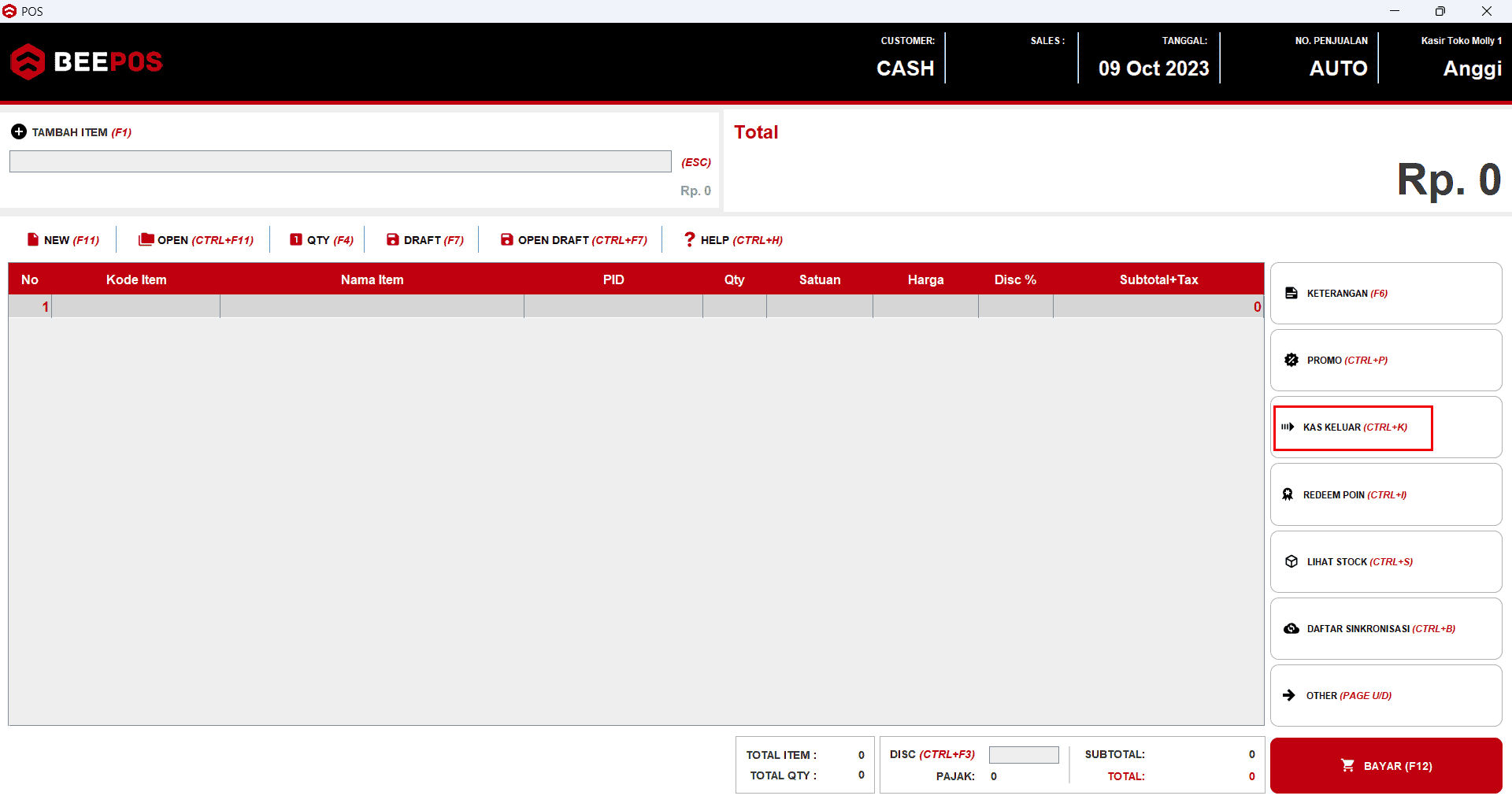The image size is (1512, 803).
Task: Pay with the BAYAR (F12) button
Action: tap(1386, 765)
